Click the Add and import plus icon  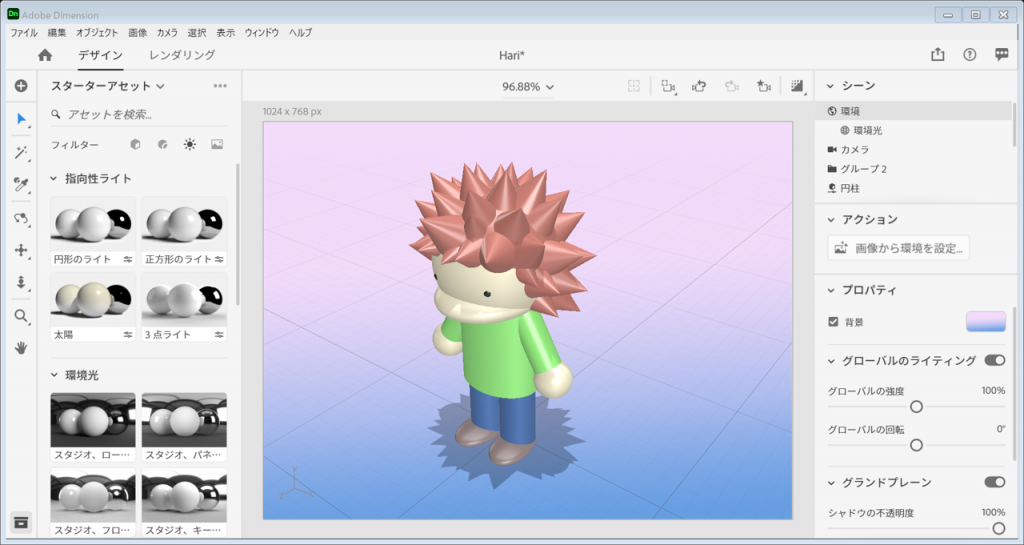tap(20, 86)
